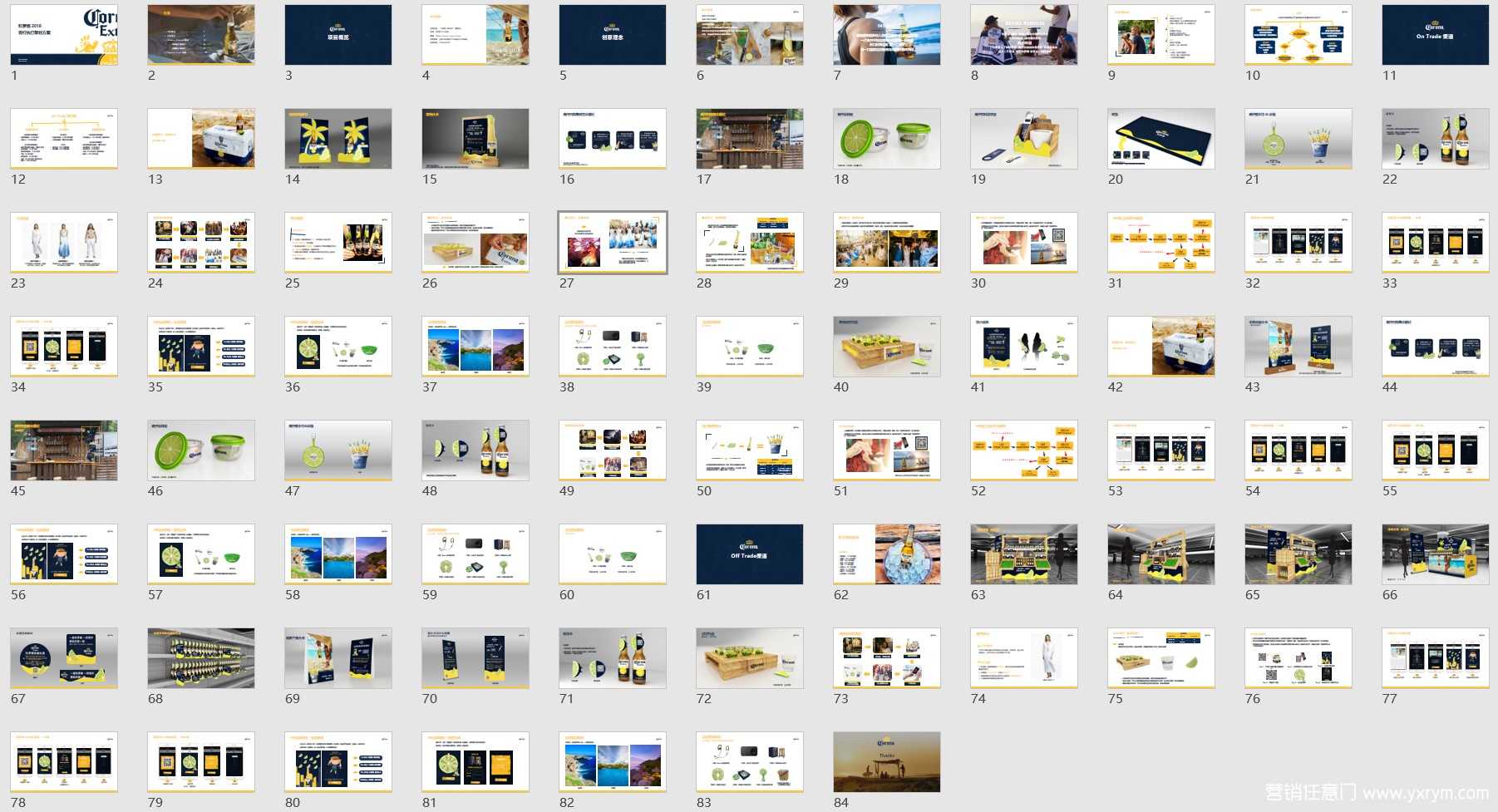Select slide 24 photo grid thumbnail
The image size is (1498, 812).
point(201,243)
